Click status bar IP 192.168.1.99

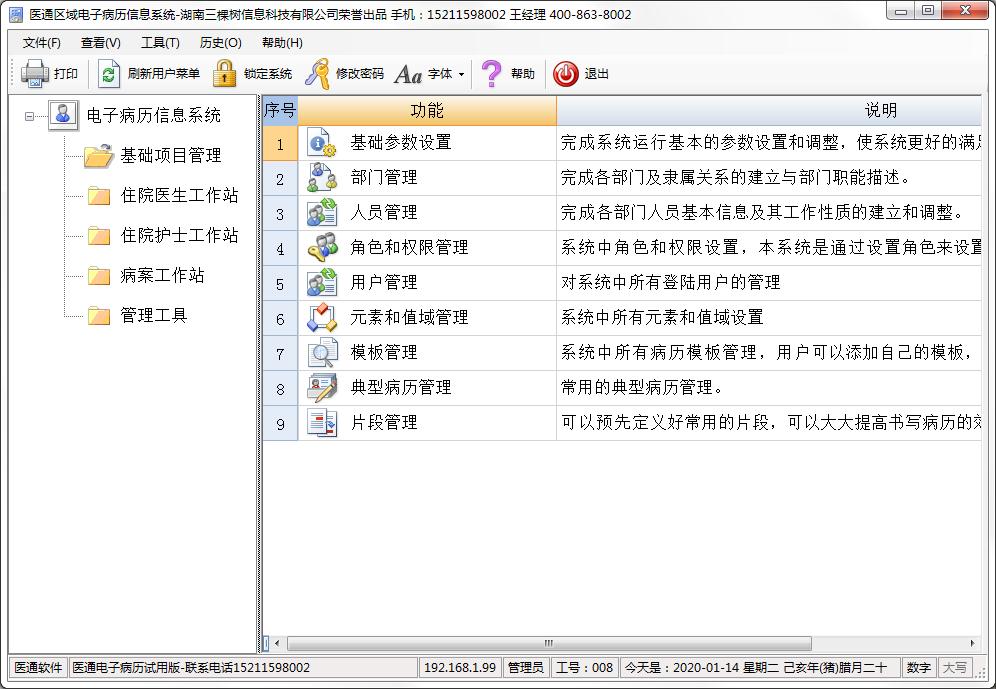tap(460, 667)
